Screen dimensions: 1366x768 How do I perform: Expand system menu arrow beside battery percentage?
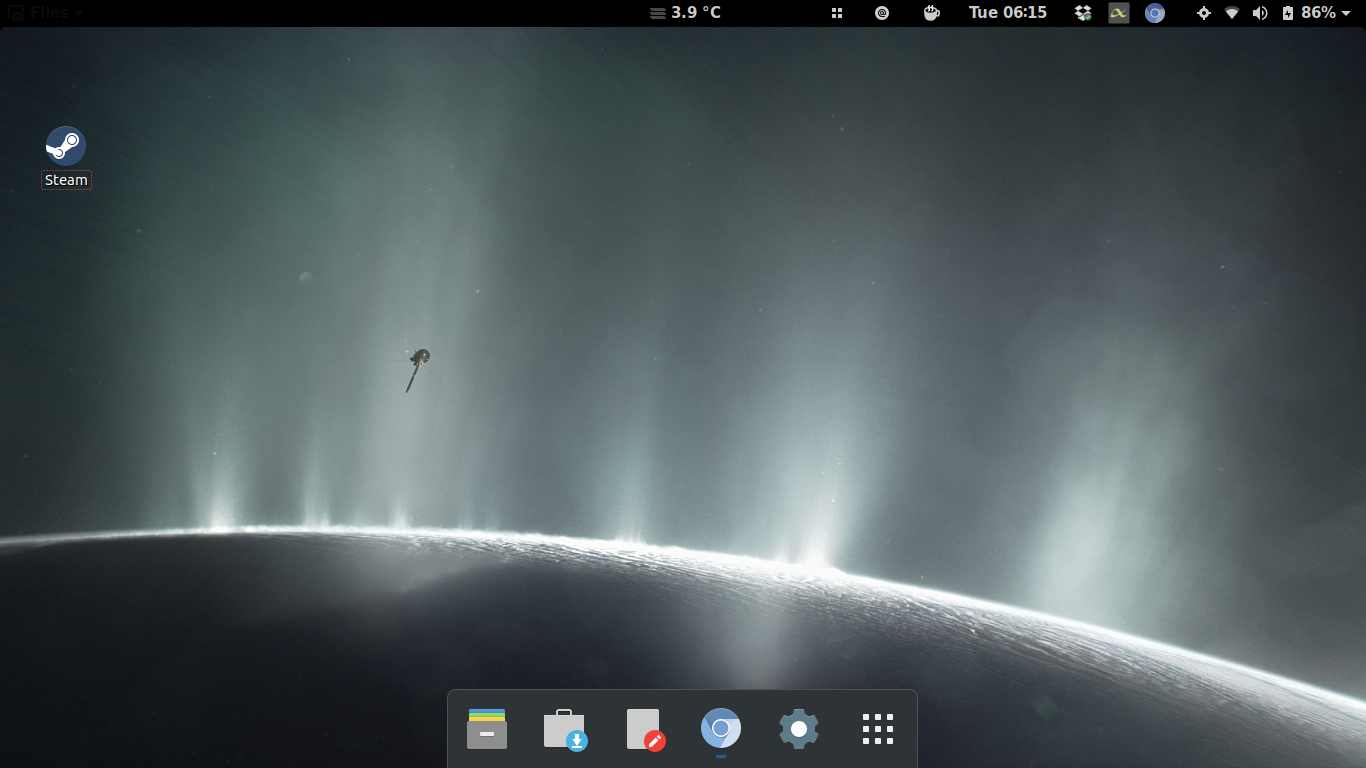[1346, 13]
